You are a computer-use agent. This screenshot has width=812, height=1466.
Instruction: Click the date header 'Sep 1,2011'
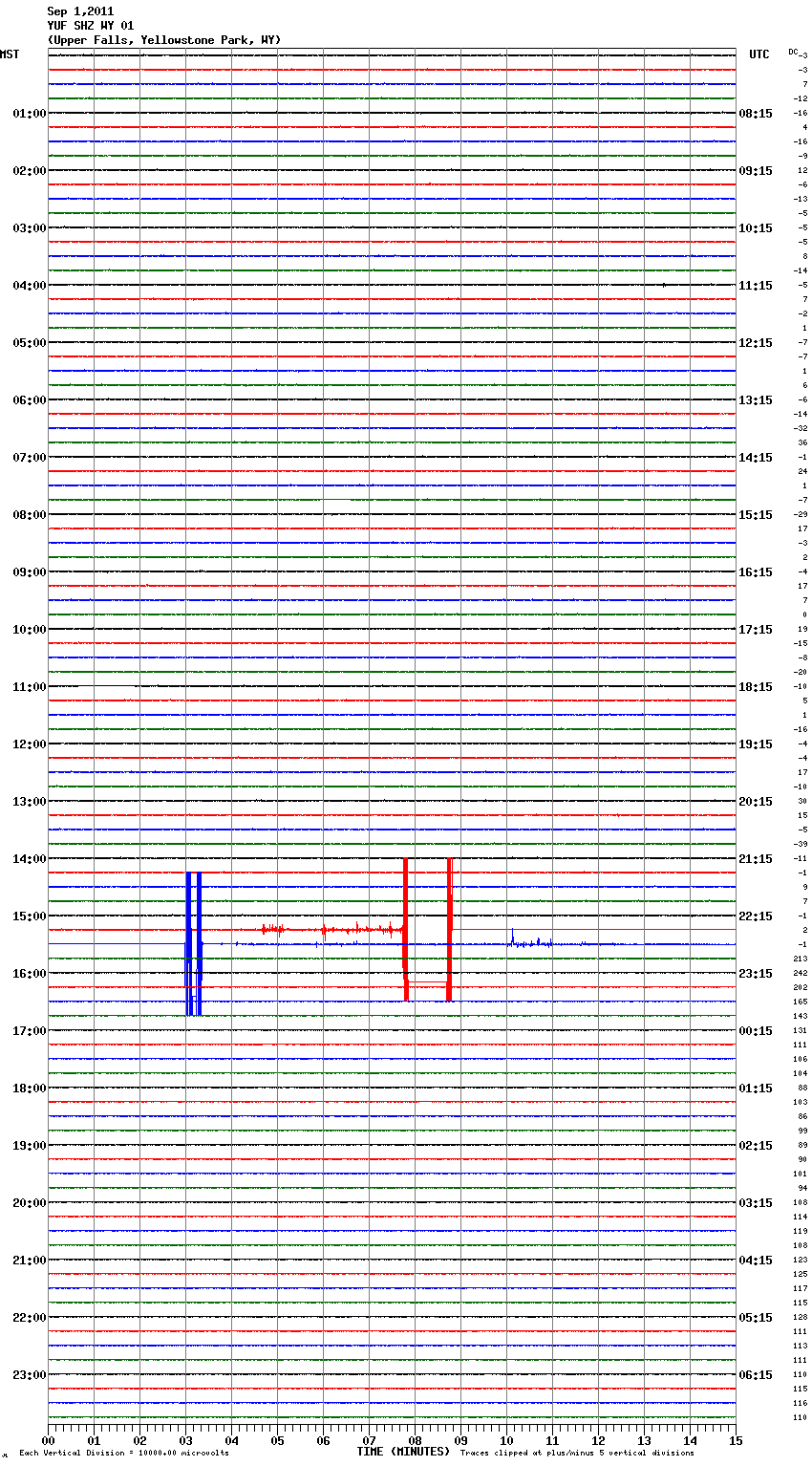pos(80,11)
